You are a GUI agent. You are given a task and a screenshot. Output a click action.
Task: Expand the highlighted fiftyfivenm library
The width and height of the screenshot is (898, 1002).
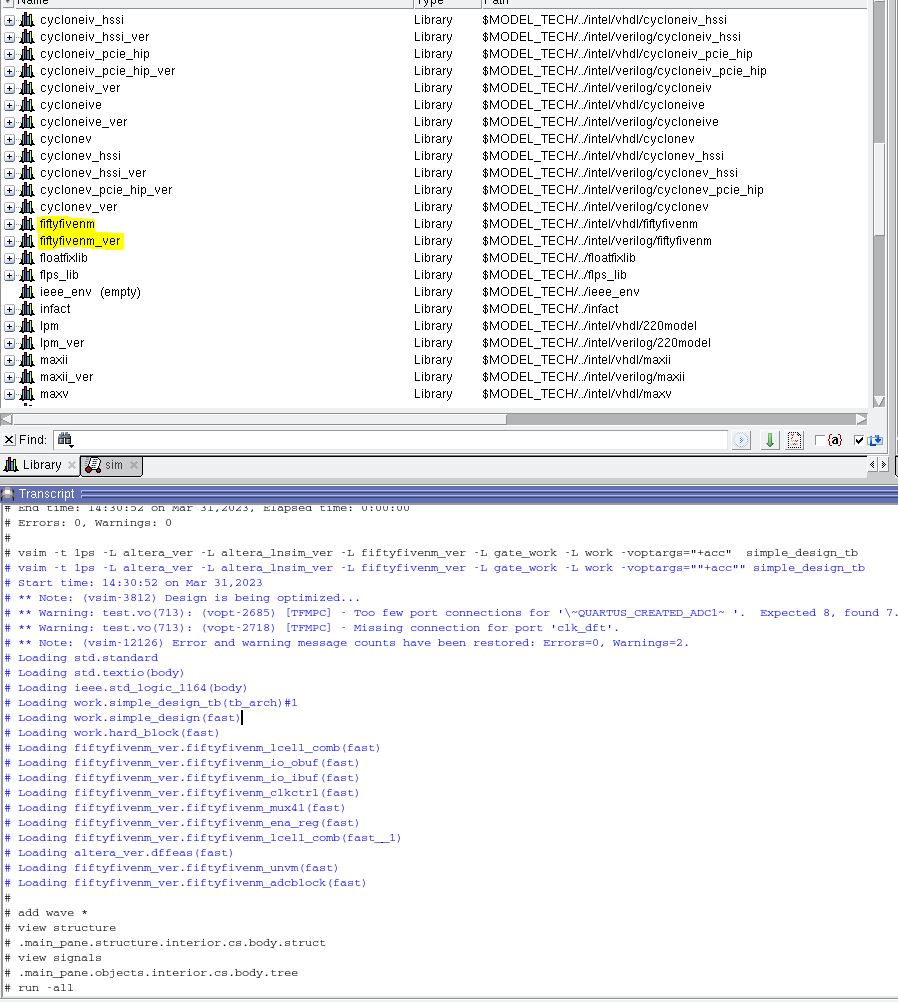point(10,224)
